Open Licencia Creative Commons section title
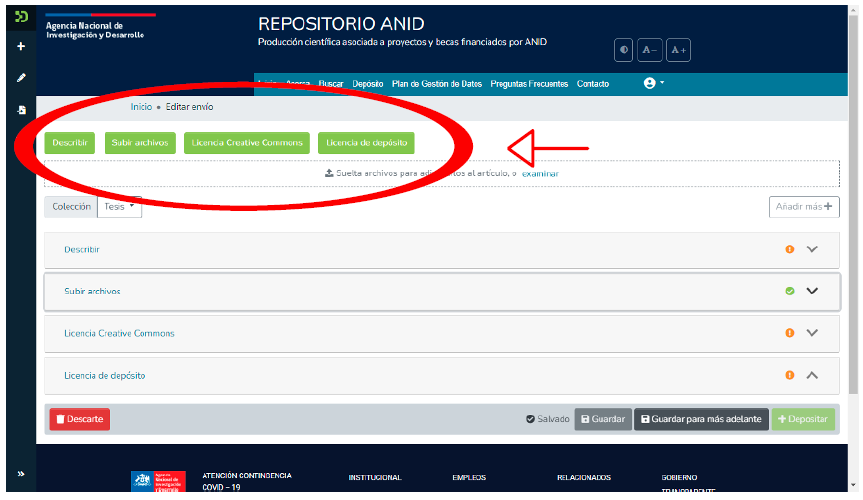 pos(119,333)
